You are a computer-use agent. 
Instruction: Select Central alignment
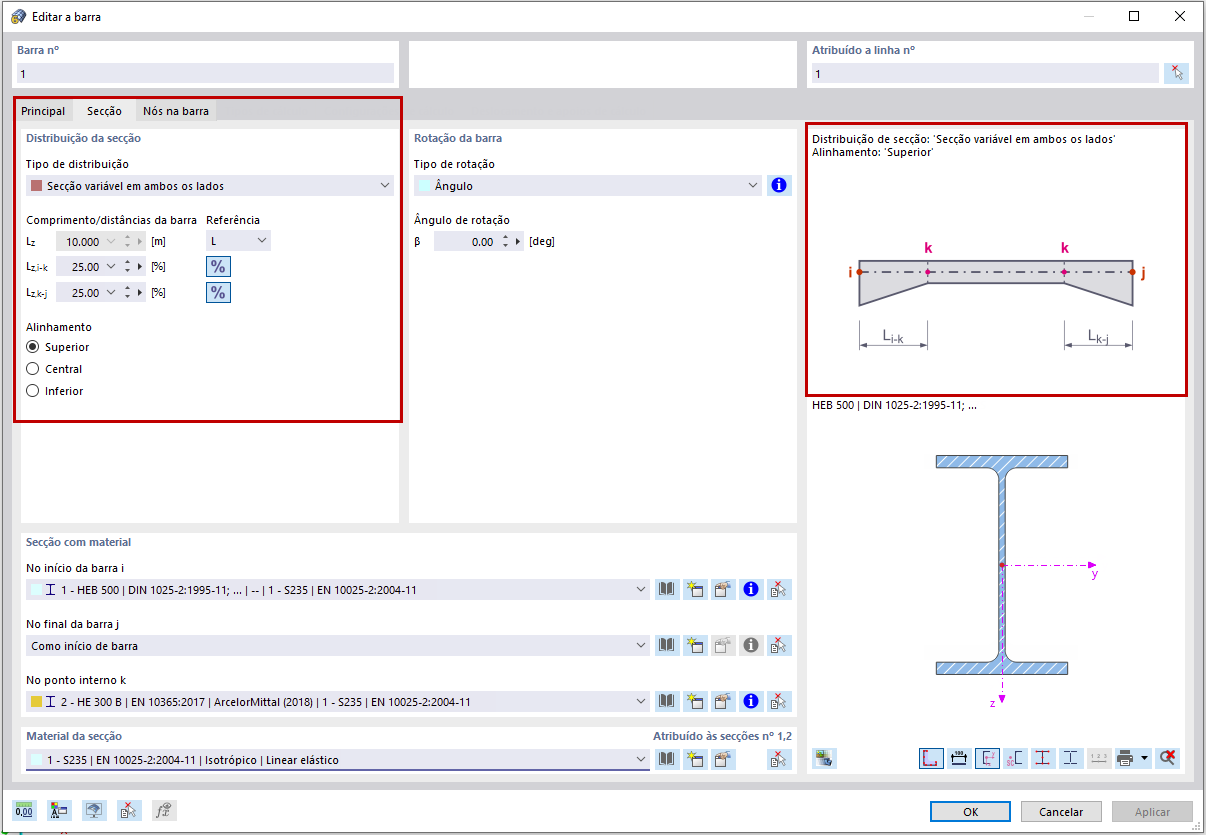point(33,369)
